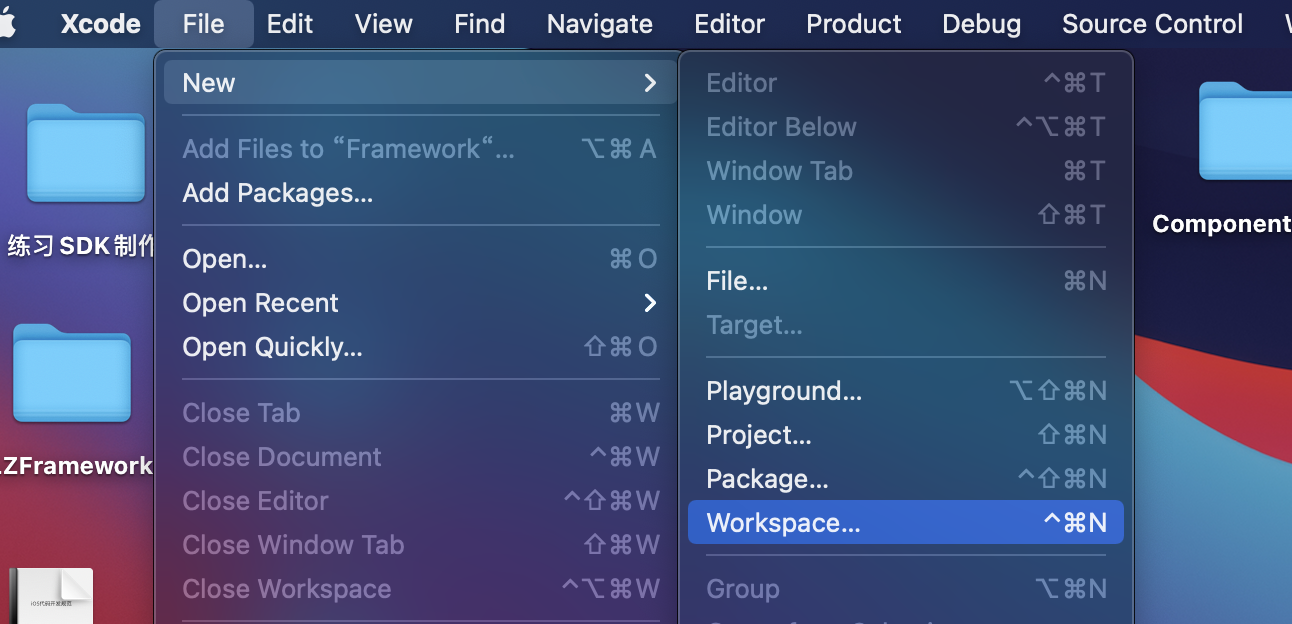Viewport: 1292px width, 624px height.
Task: Choose Editor Below submenu item
Action: (x=906, y=127)
